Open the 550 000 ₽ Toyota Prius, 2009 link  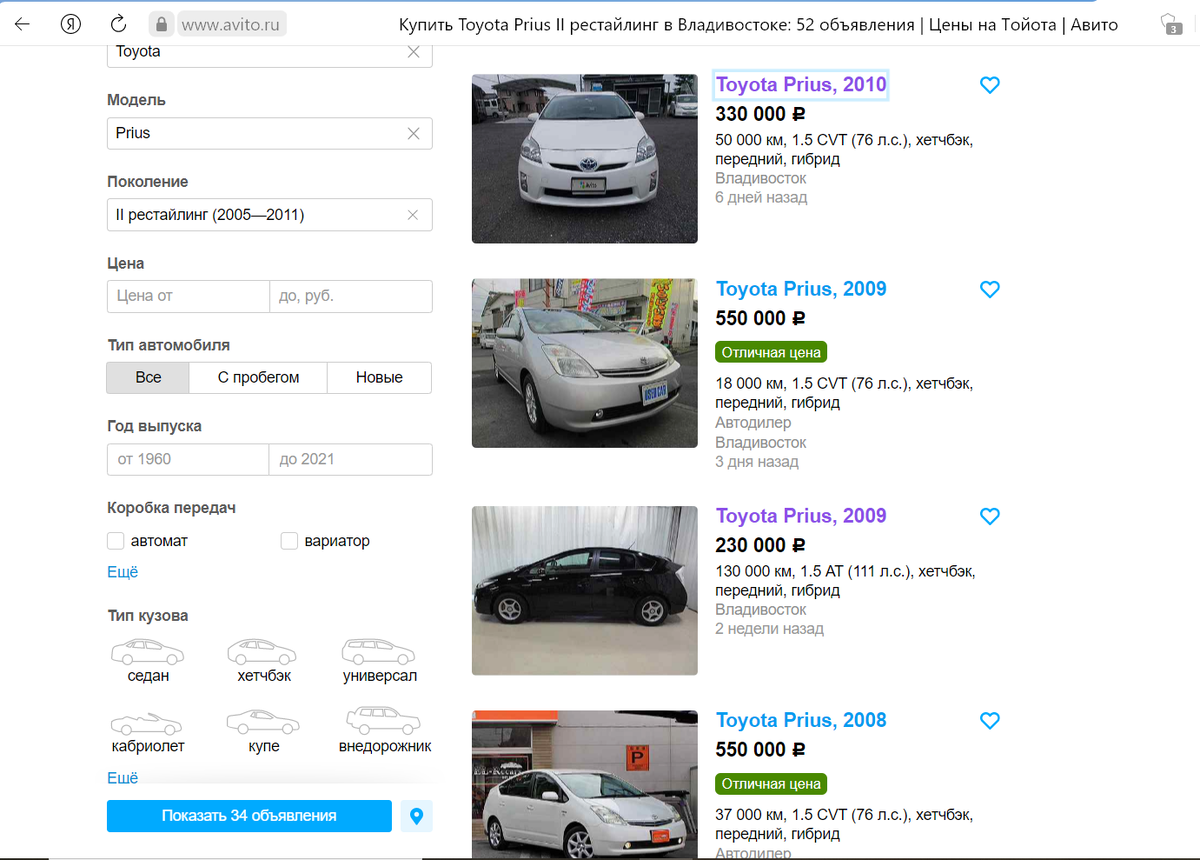point(801,289)
